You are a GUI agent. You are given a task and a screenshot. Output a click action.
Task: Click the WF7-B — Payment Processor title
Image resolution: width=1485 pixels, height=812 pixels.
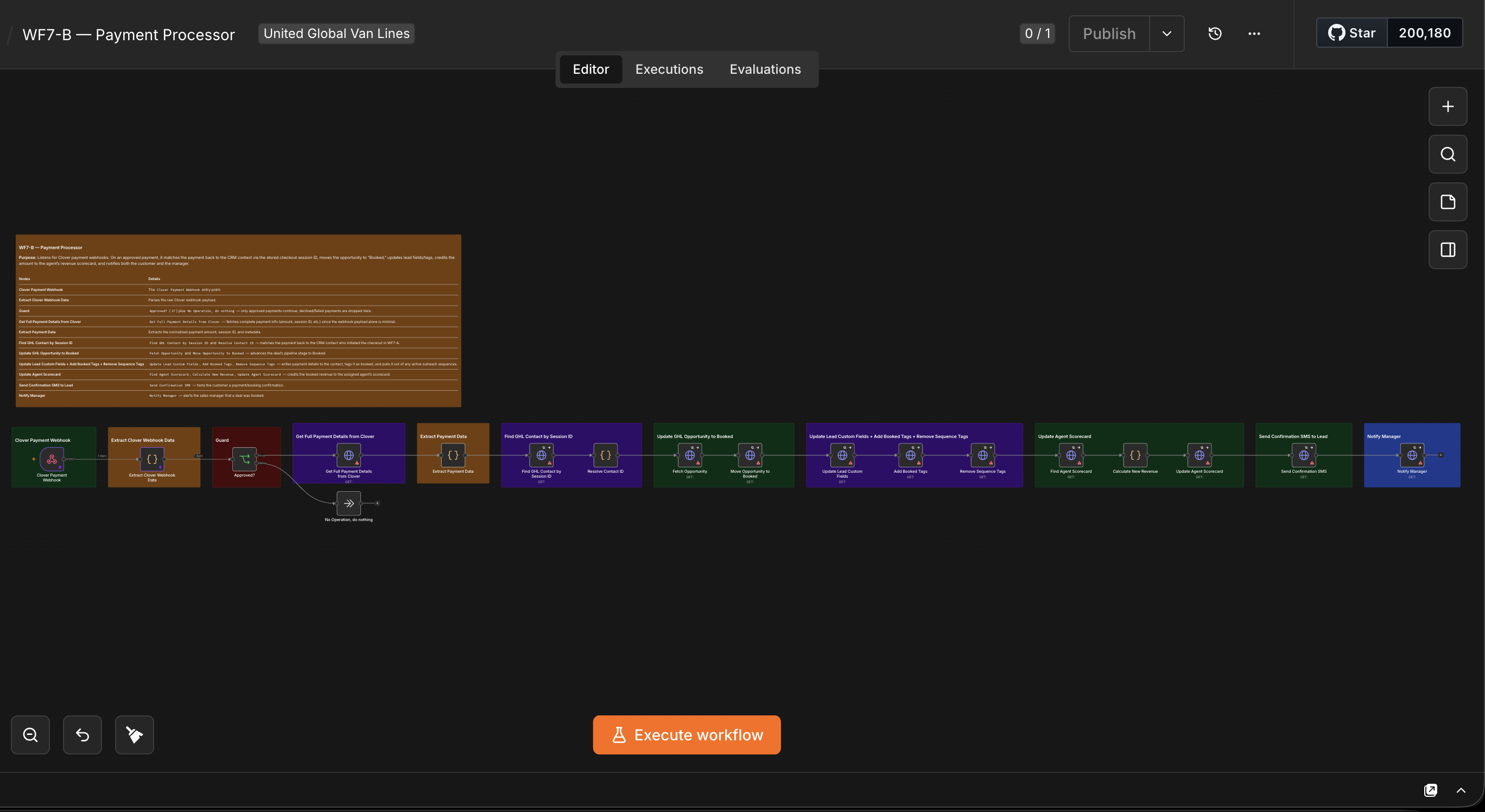129,35
